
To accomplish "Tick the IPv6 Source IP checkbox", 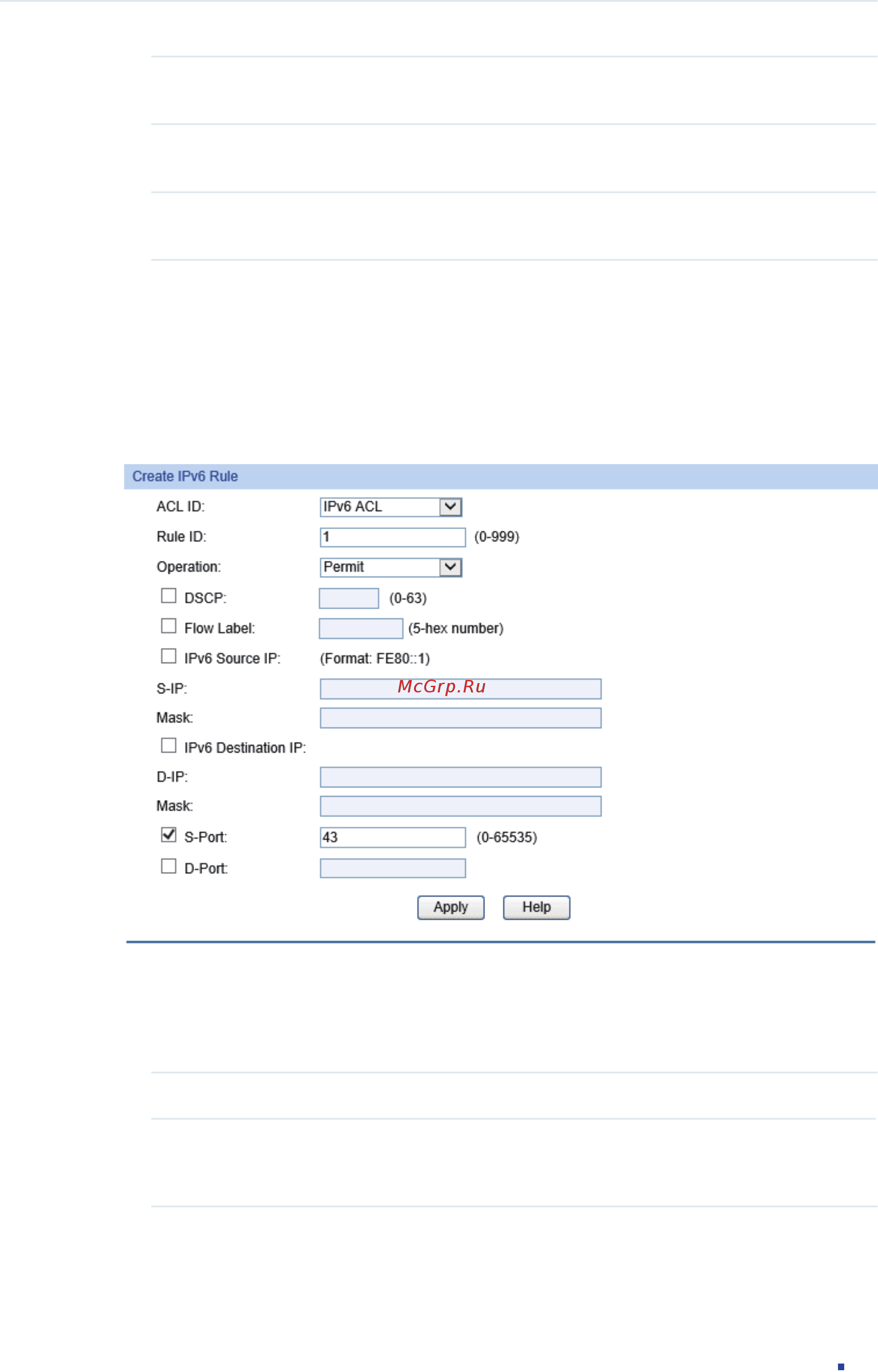I will pos(168,656).
